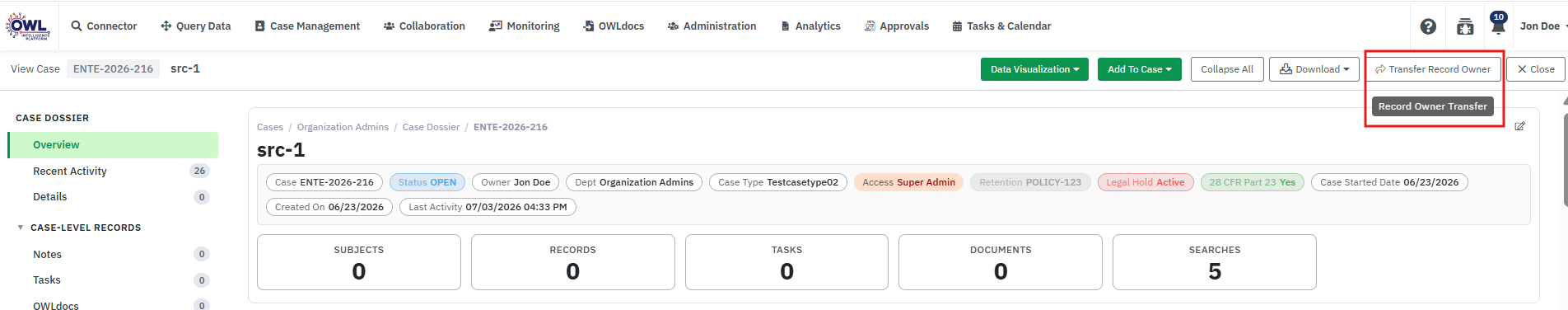This screenshot has width=1568, height=310.
Task: Click the ENTE-2026-216 breadcrumb
Action: pos(511,127)
